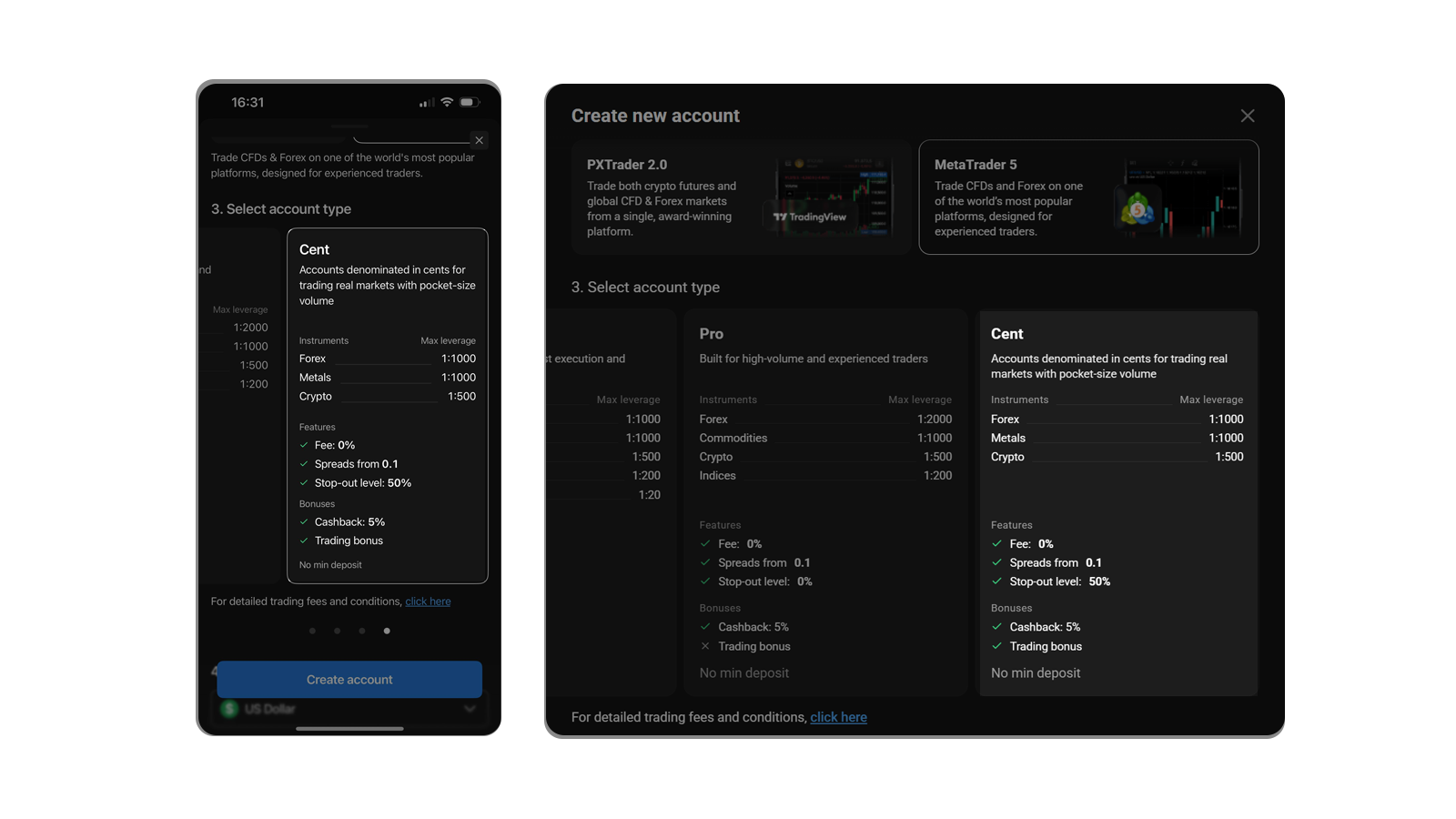Image resolution: width=1456 pixels, height=819 pixels.
Task: Click the 'Create new account' dialog title
Action: 655,116
